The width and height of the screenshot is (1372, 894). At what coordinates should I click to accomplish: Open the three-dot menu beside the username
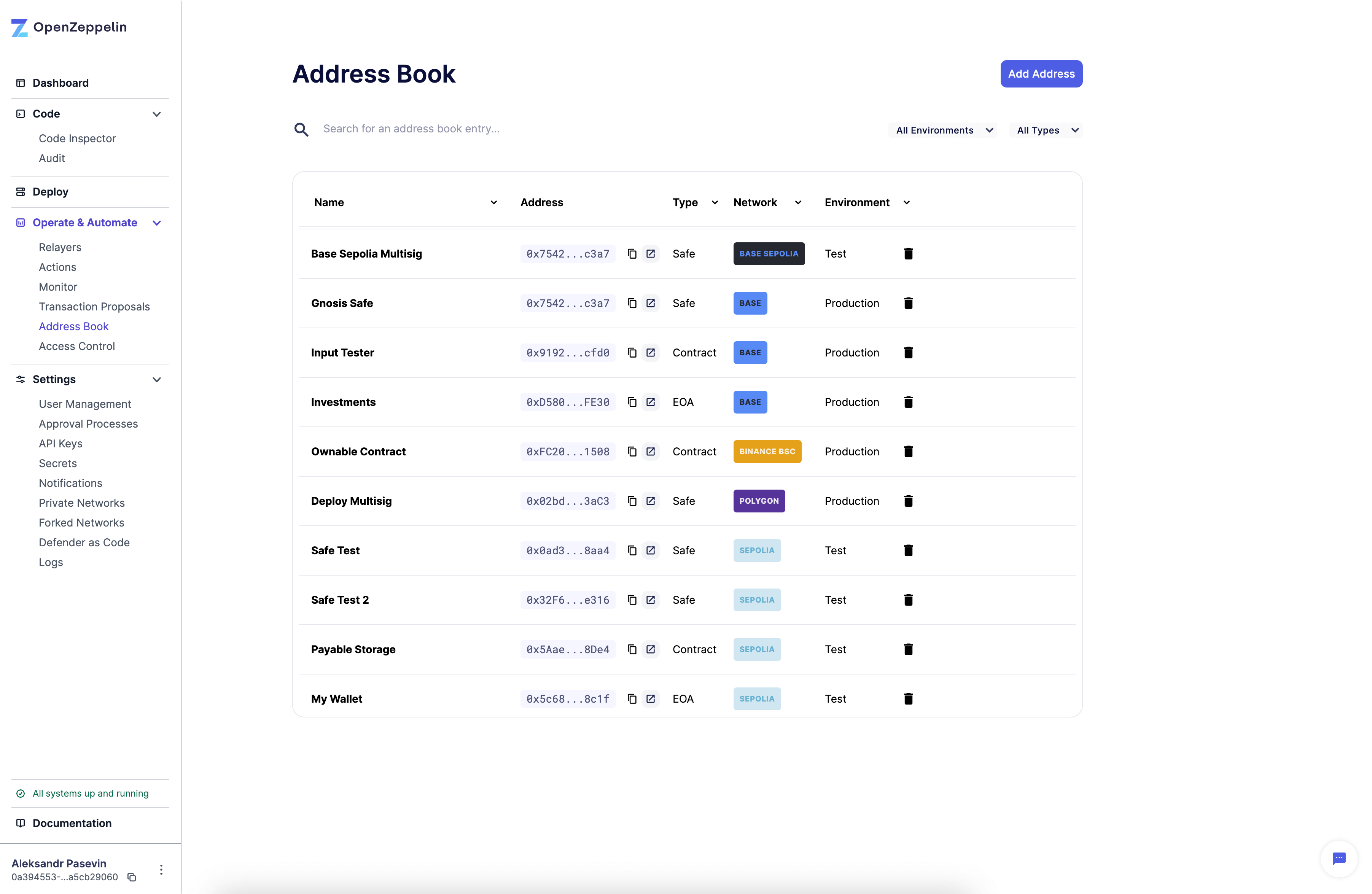tap(161, 870)
